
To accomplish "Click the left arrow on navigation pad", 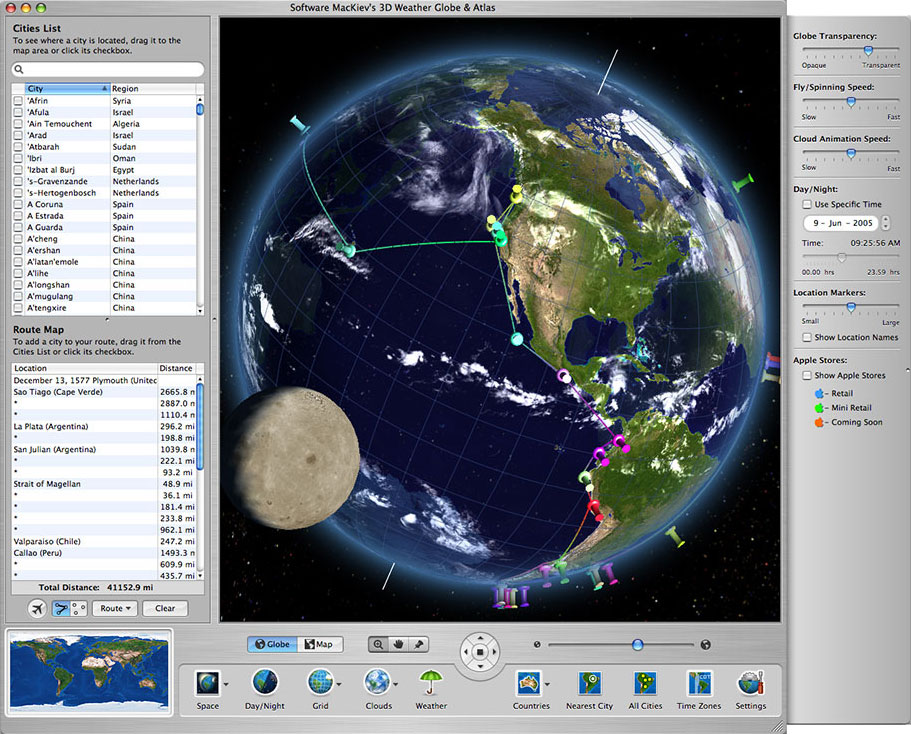I will (x=466, y=652).
